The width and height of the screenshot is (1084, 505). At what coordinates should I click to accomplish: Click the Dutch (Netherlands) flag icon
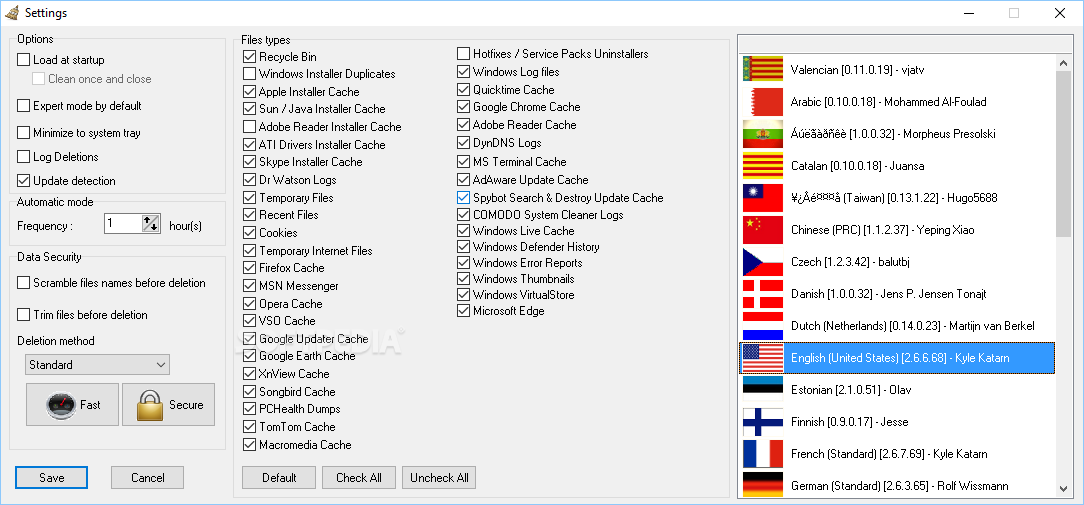763,326
